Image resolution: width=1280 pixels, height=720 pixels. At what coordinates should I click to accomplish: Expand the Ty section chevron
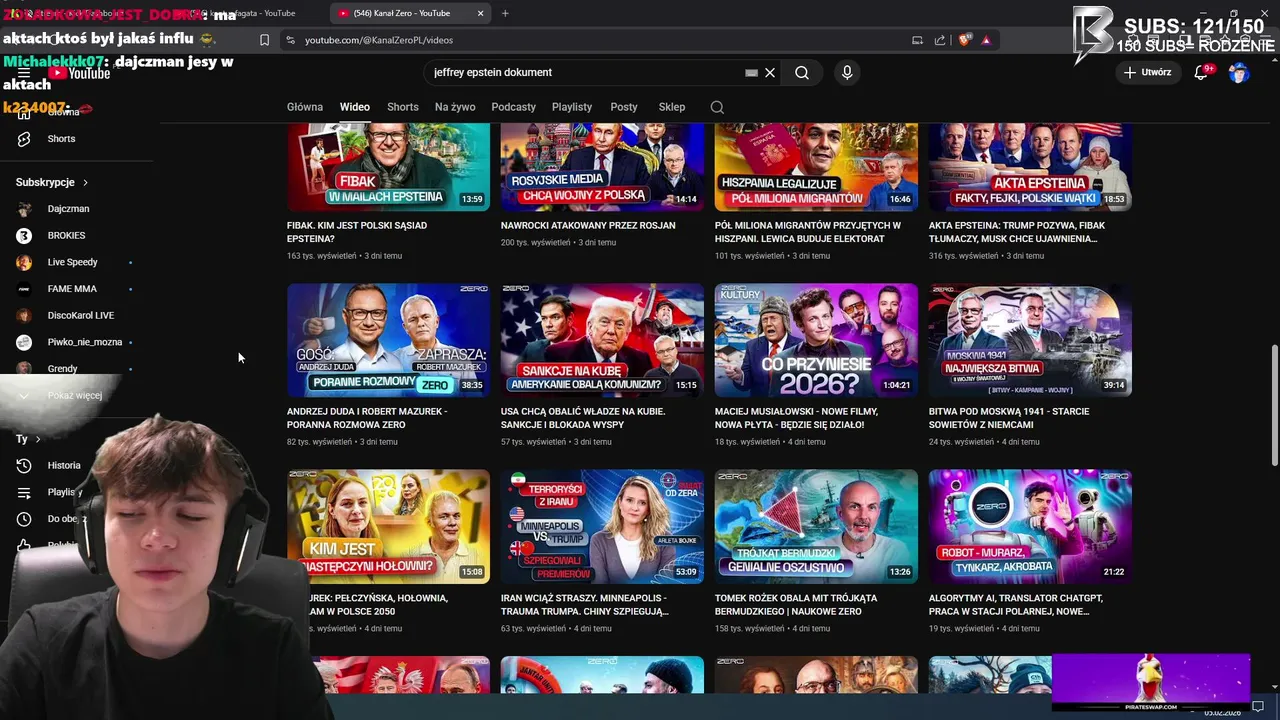pos(38,439)
